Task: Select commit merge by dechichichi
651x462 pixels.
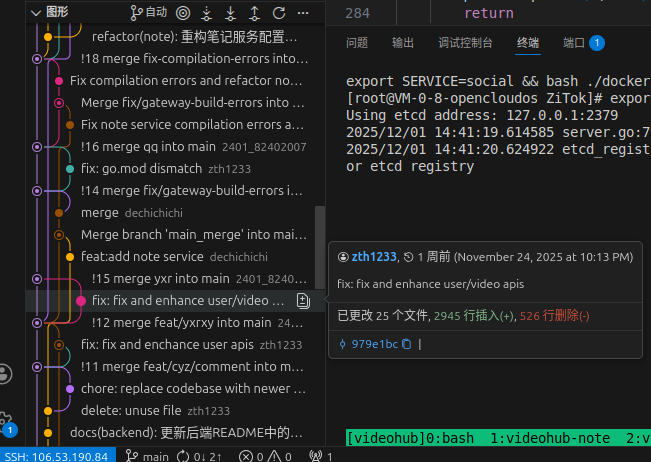Action: [175, 213]
